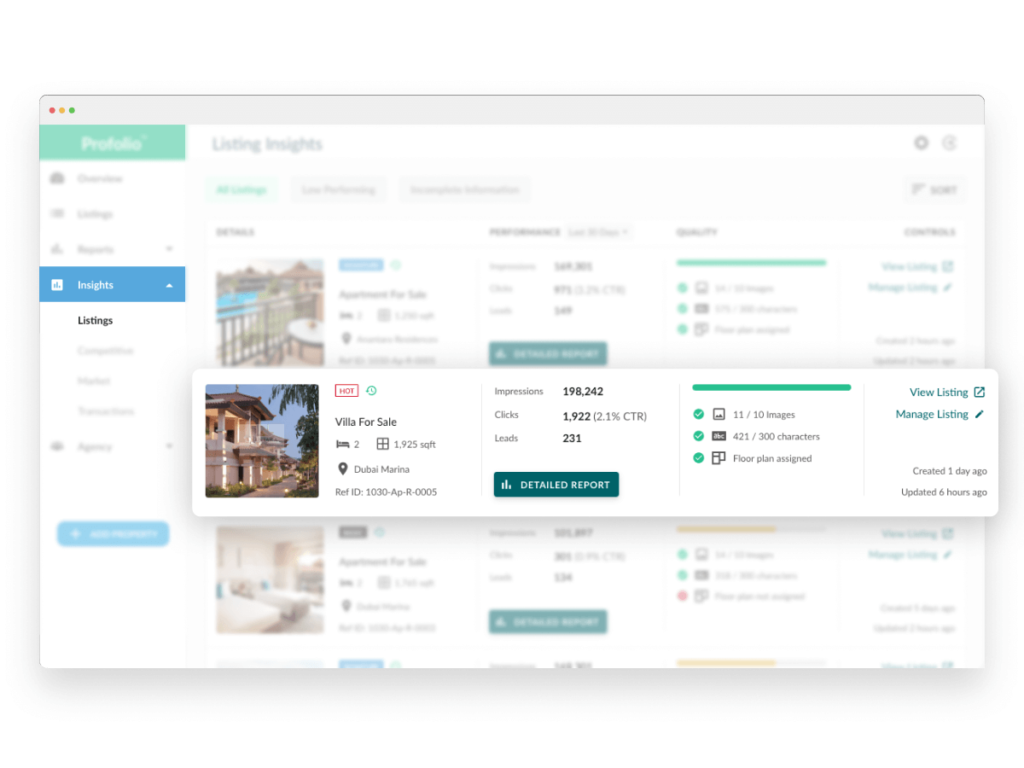Click the Updated 6 hours ago text
1024x768 pixels.
[x=944, y=492]
